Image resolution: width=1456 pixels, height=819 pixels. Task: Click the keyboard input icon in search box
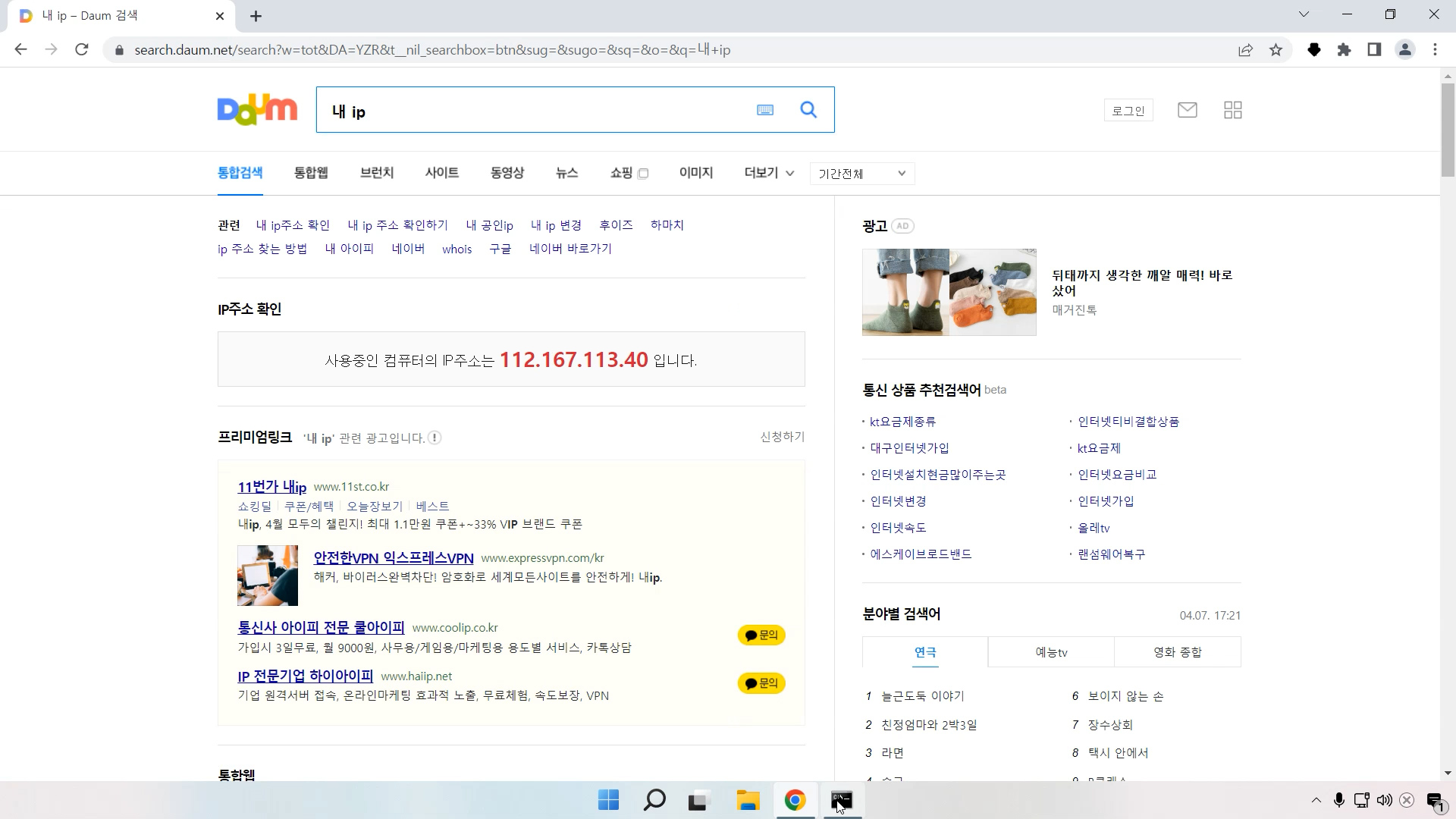pyautogui.click(x=764, y=110)
